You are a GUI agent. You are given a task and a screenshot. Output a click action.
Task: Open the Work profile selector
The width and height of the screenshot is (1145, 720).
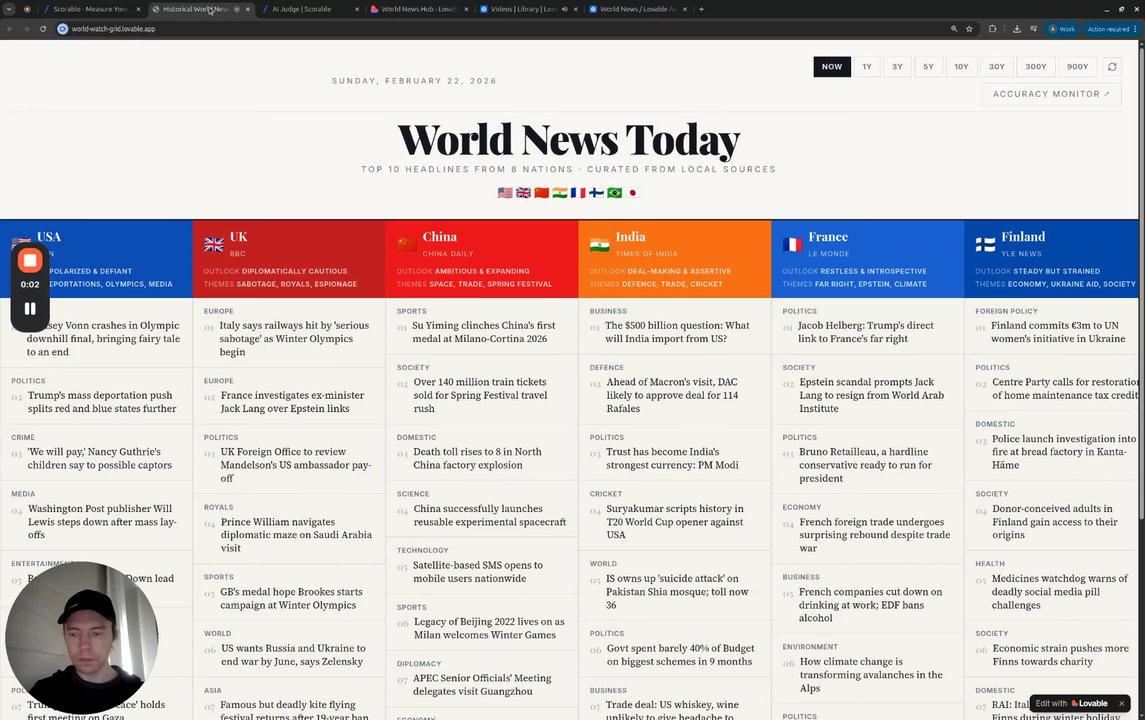(1062, 29)
